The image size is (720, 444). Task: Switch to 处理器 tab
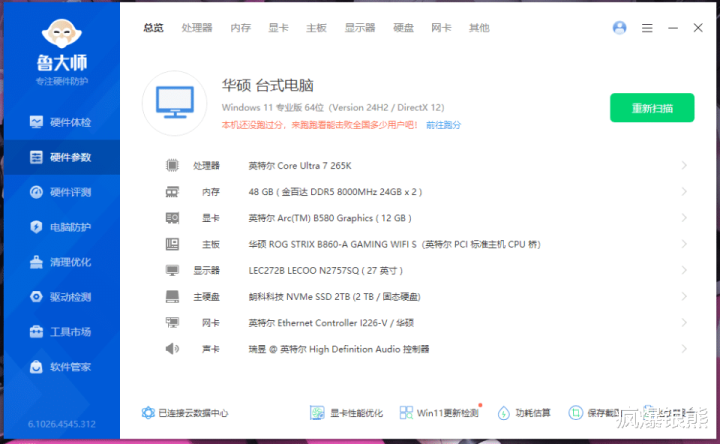tap(197, 28)
